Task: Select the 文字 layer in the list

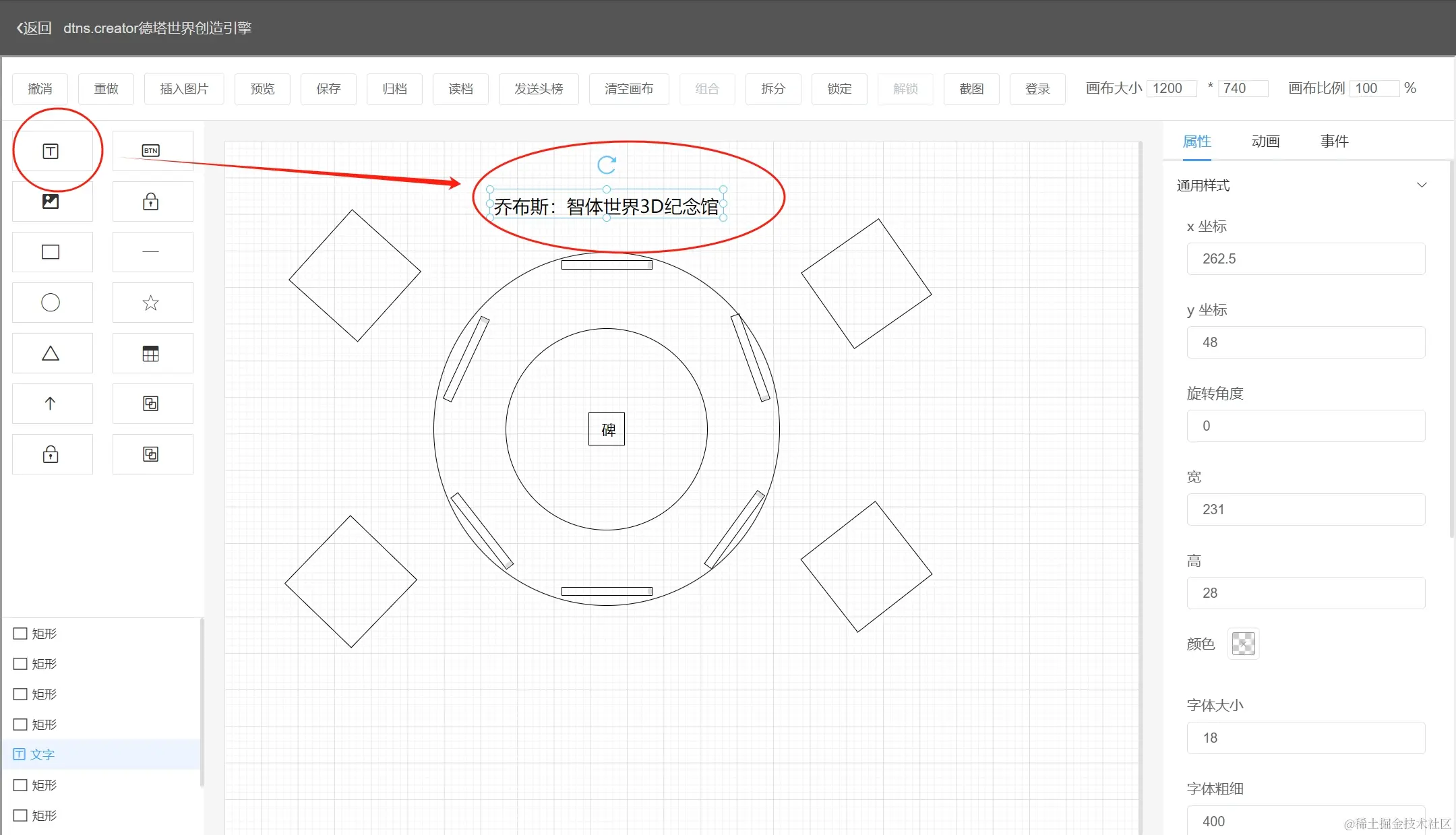Action: point(42,755)
